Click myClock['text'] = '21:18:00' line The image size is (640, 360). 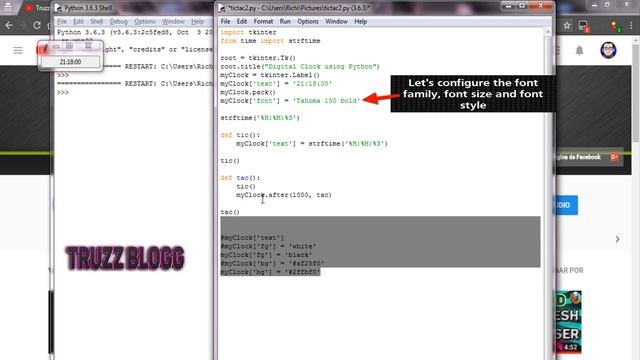(276, 84)
